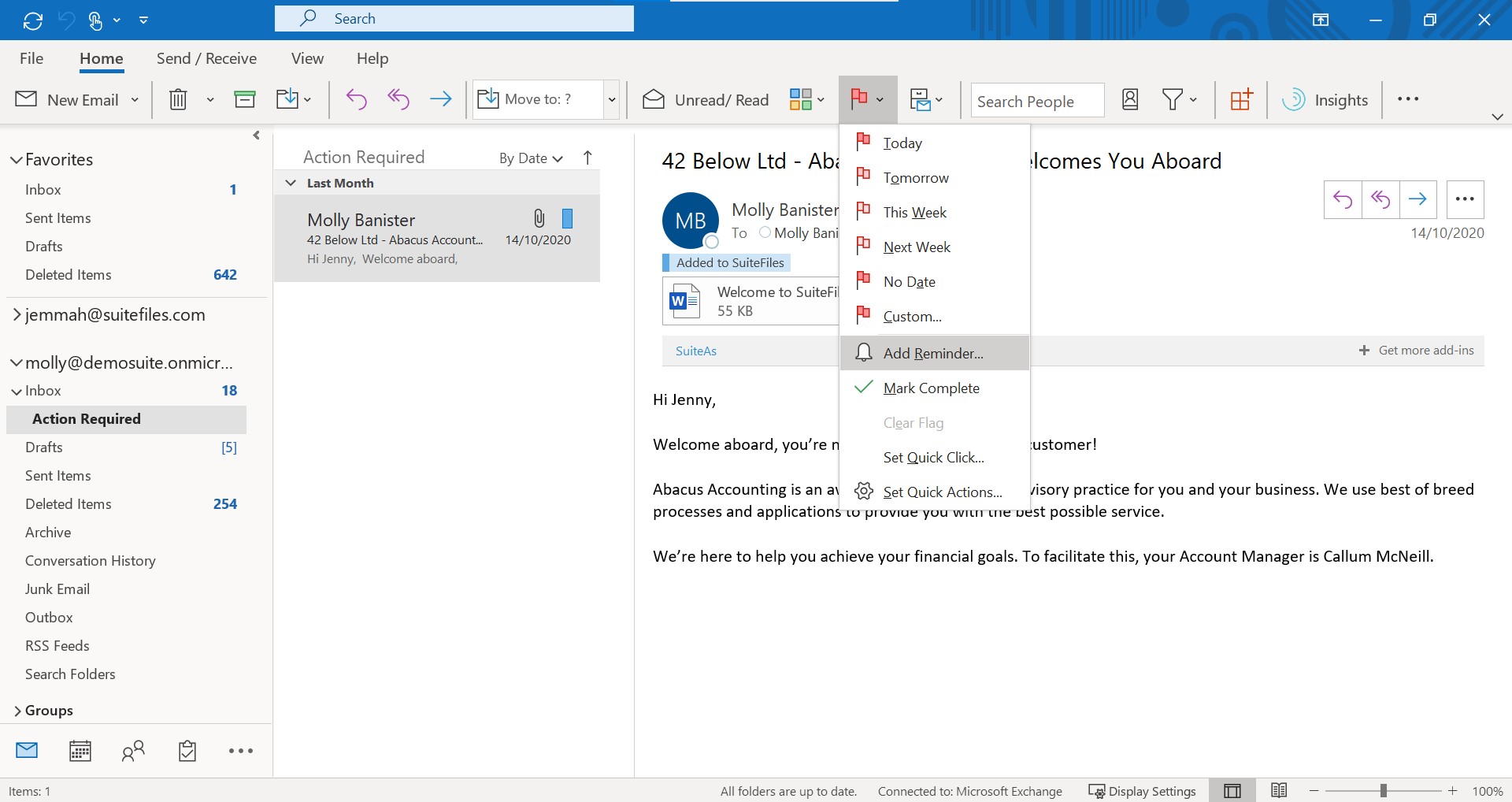Open more navigation options ellipsis

[240, 751]
